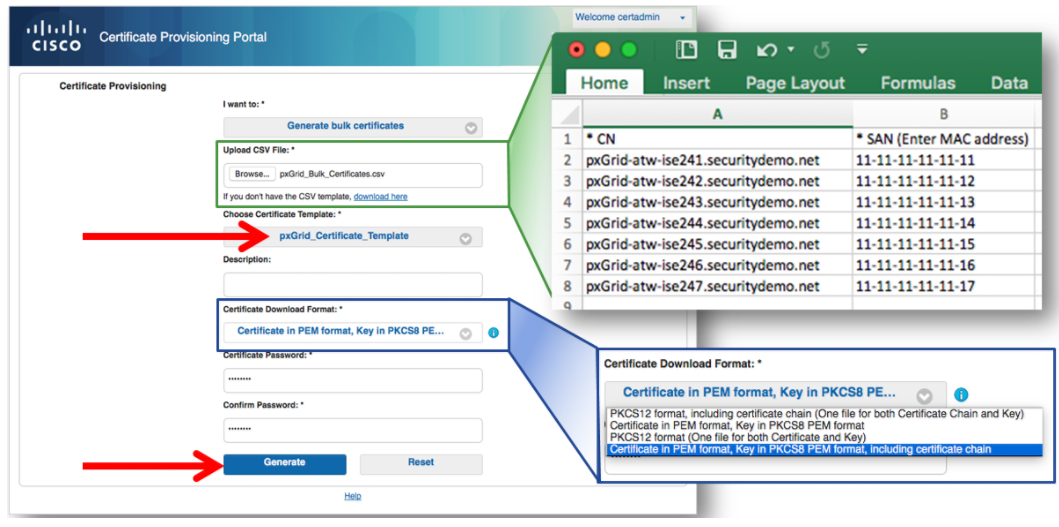Viewport: 1059px width, 527px height.
Task: Open the pxGrid_Certificate_Template dropdown
Action: 353,236
